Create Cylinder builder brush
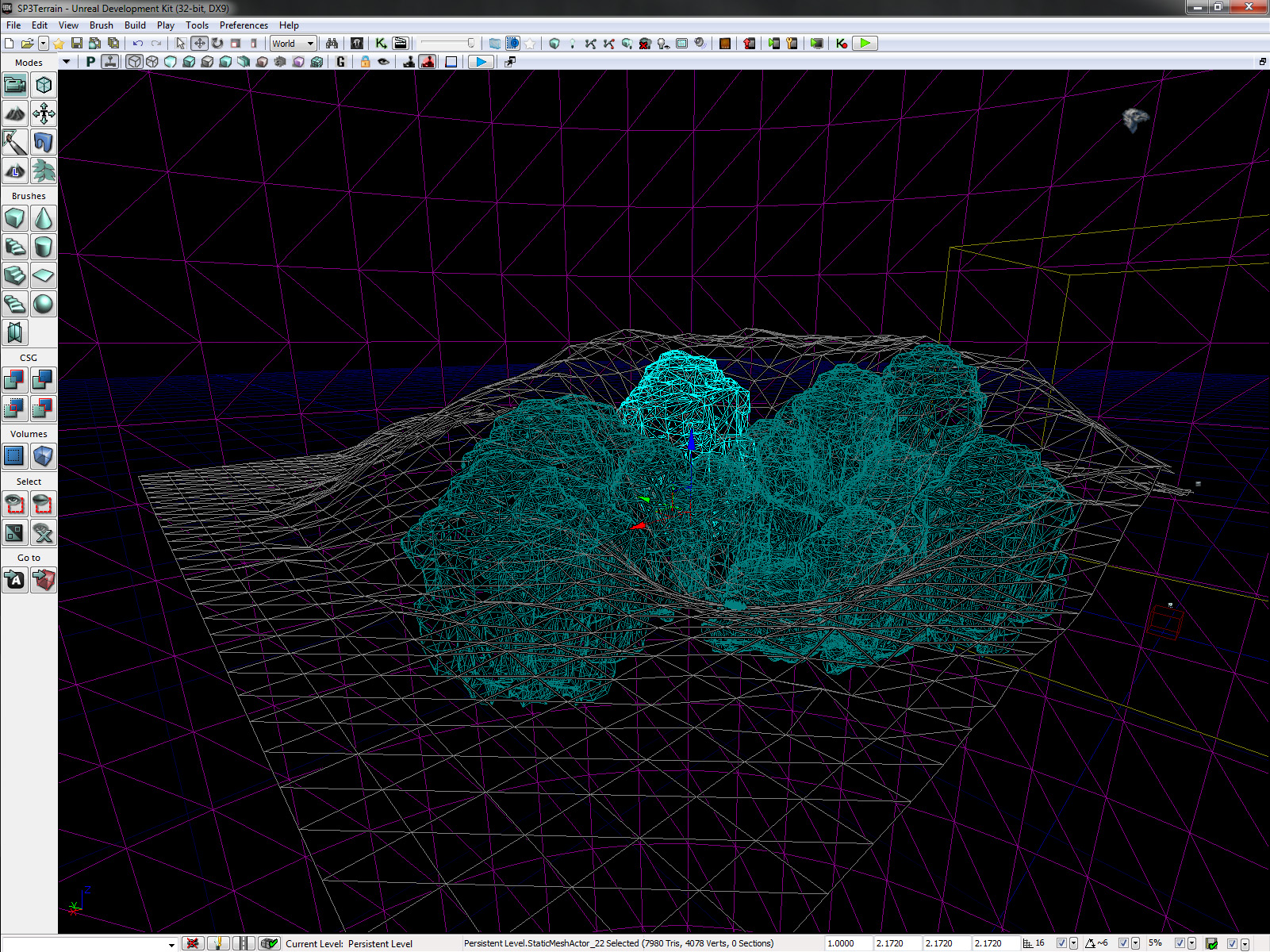Screen dimensions: 1270x952 pos(44,247)
